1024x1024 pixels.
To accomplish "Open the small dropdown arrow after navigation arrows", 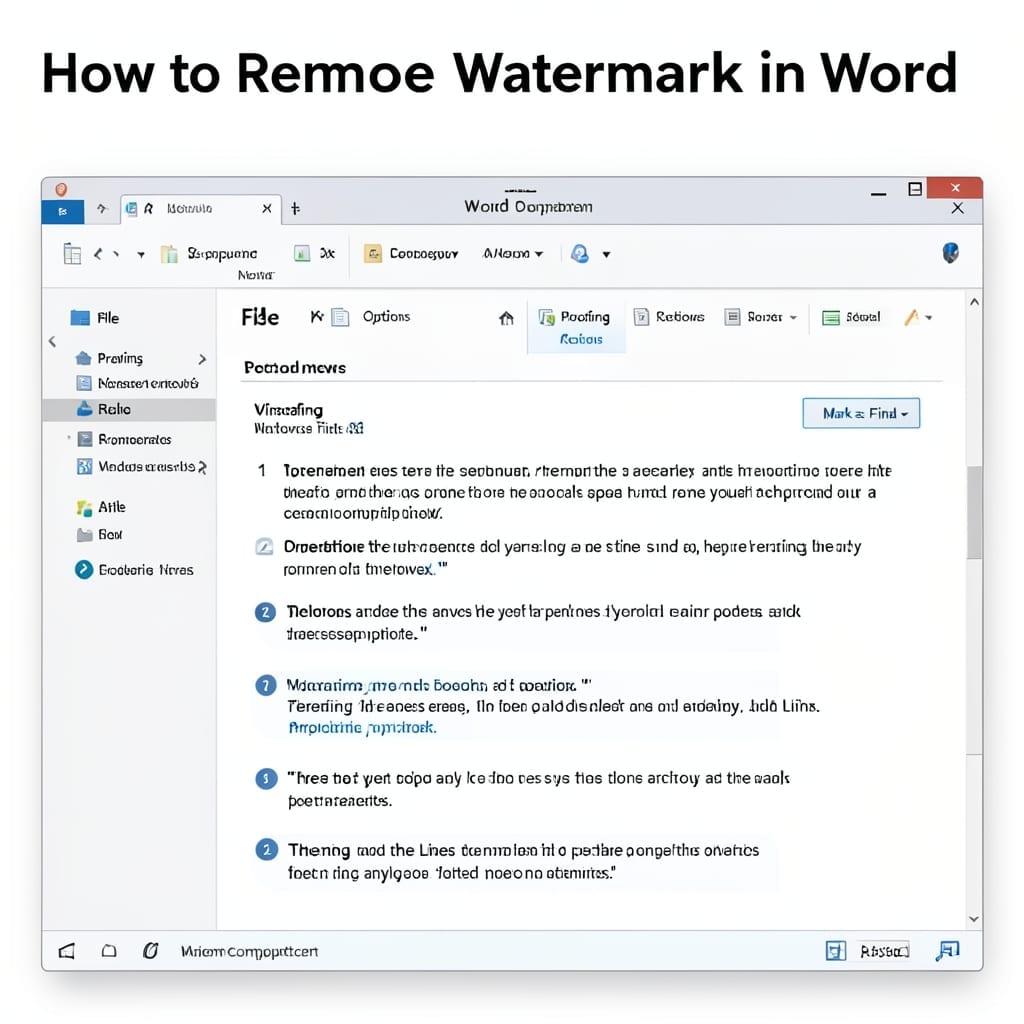I will click(x=140, y=255).
